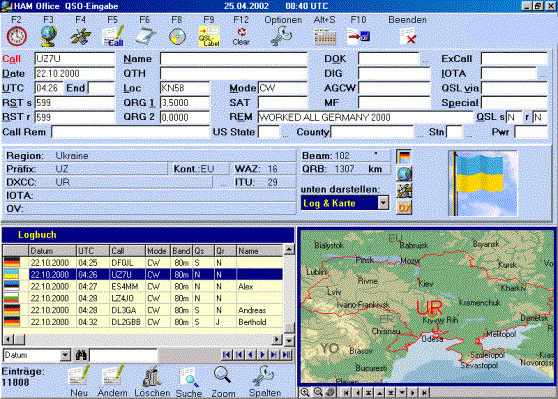Click the icon above the DX button

[x=404, y=190]
